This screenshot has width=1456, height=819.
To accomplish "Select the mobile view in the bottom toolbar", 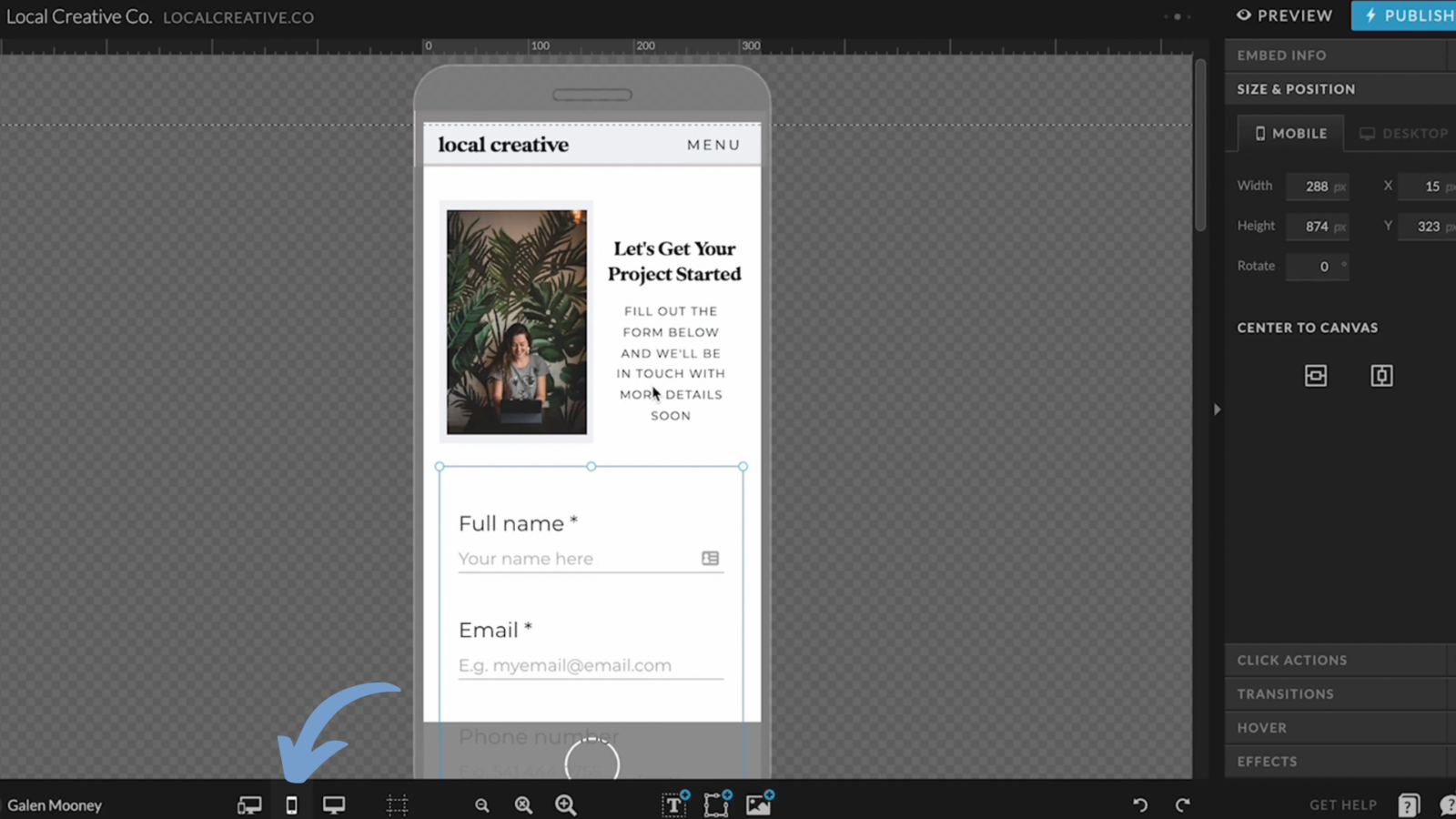I will click(x=291, y=804).
